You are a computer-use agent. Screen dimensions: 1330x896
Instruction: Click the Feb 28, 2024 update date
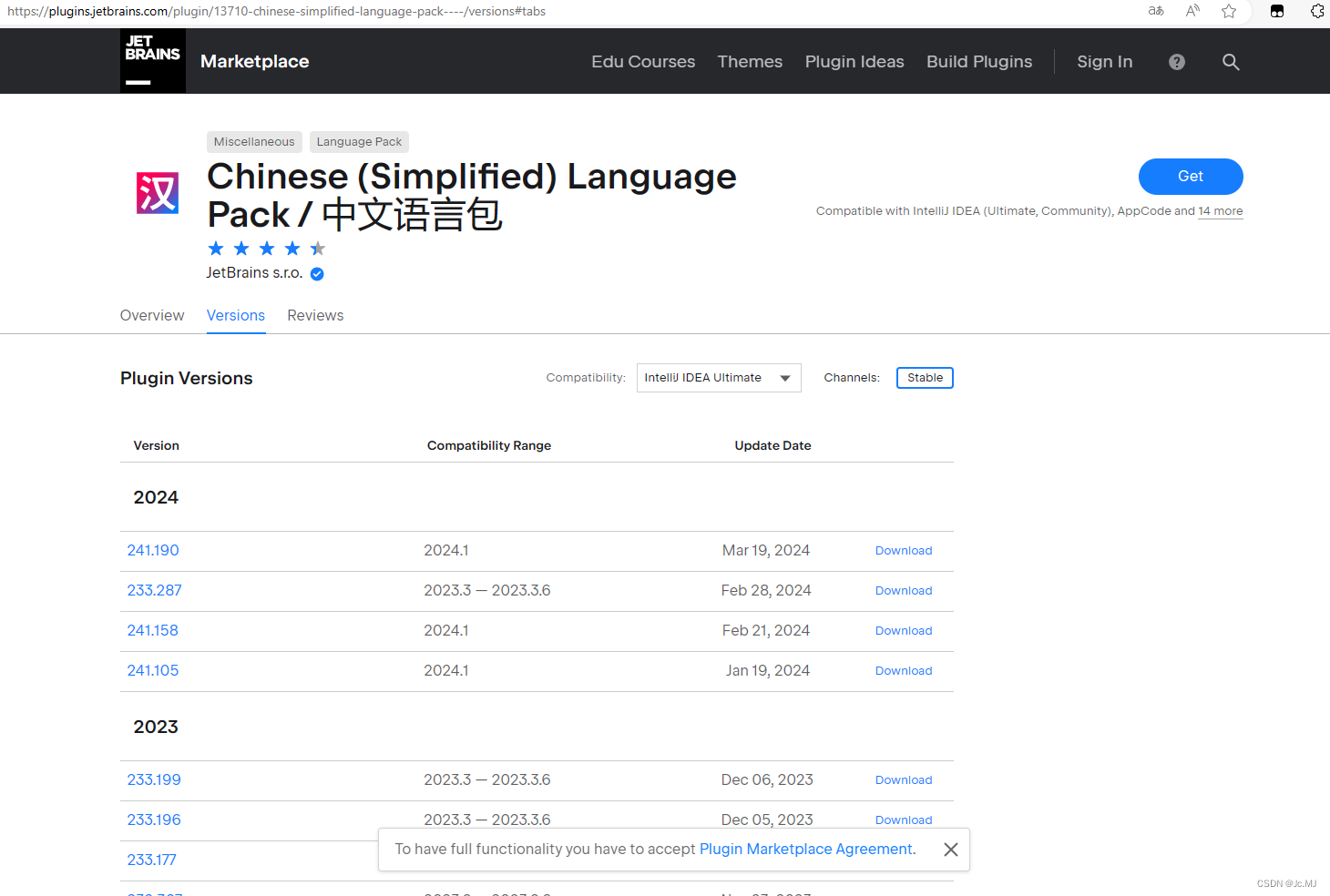(x=766, y=591)
